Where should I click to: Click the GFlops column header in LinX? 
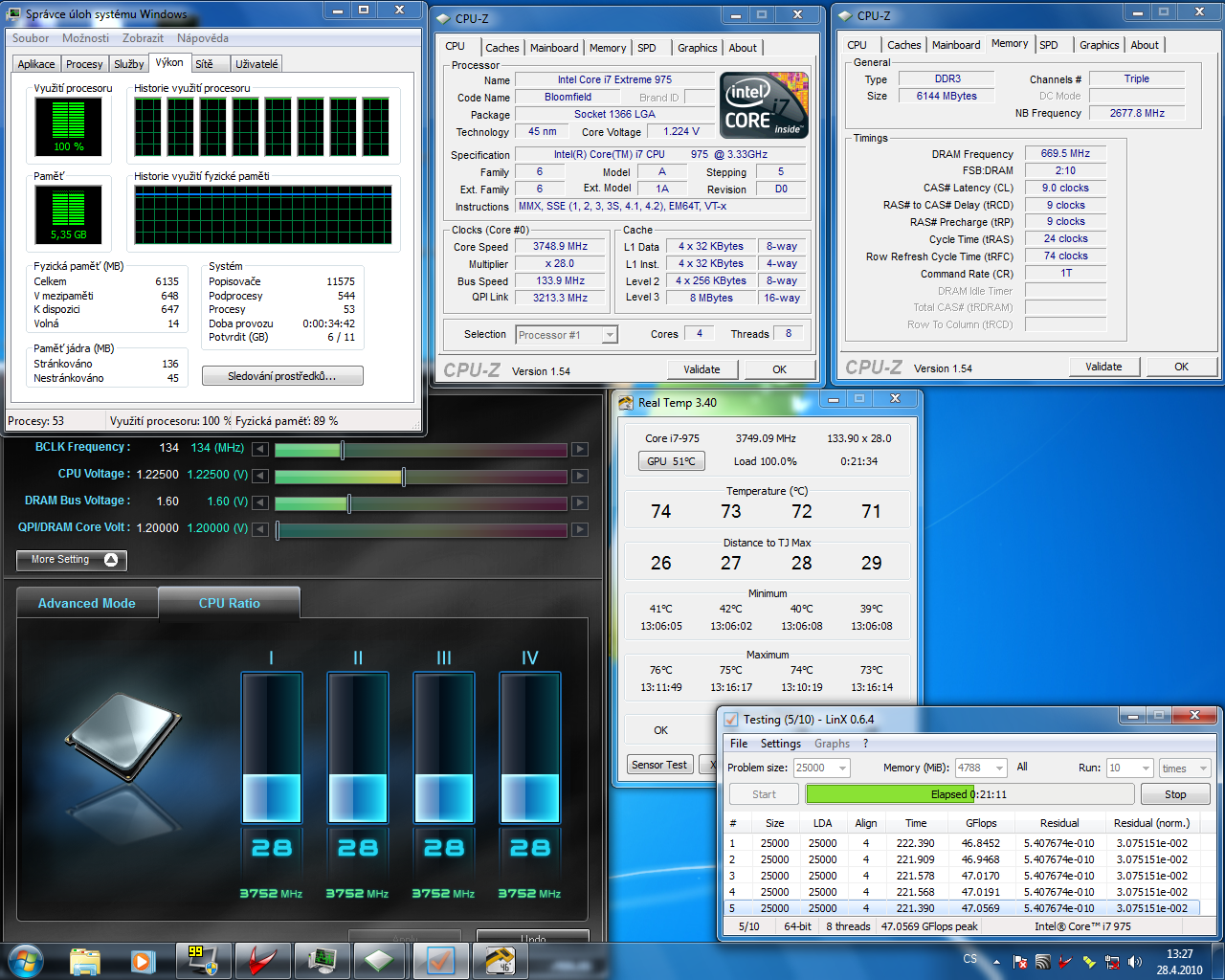click(x=981, y=823)
